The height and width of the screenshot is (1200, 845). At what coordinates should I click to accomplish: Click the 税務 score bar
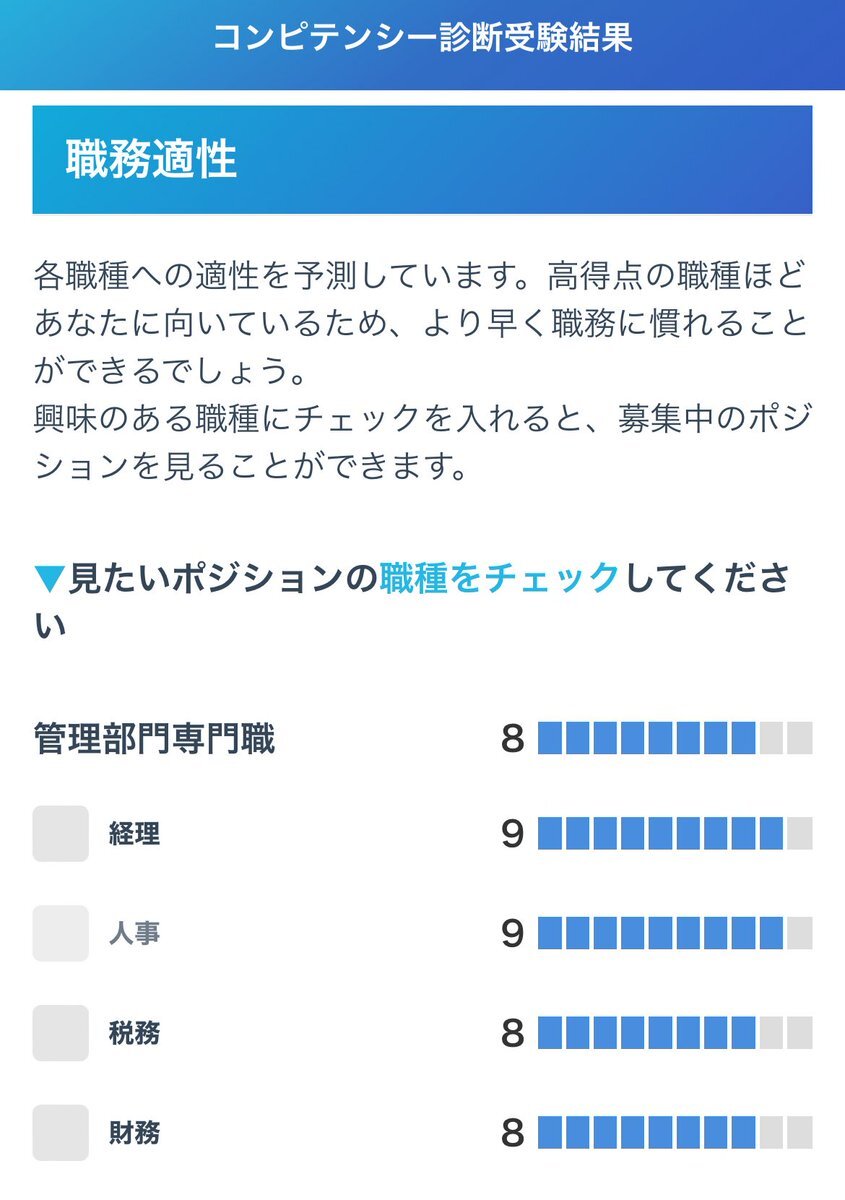[675, 1034]
